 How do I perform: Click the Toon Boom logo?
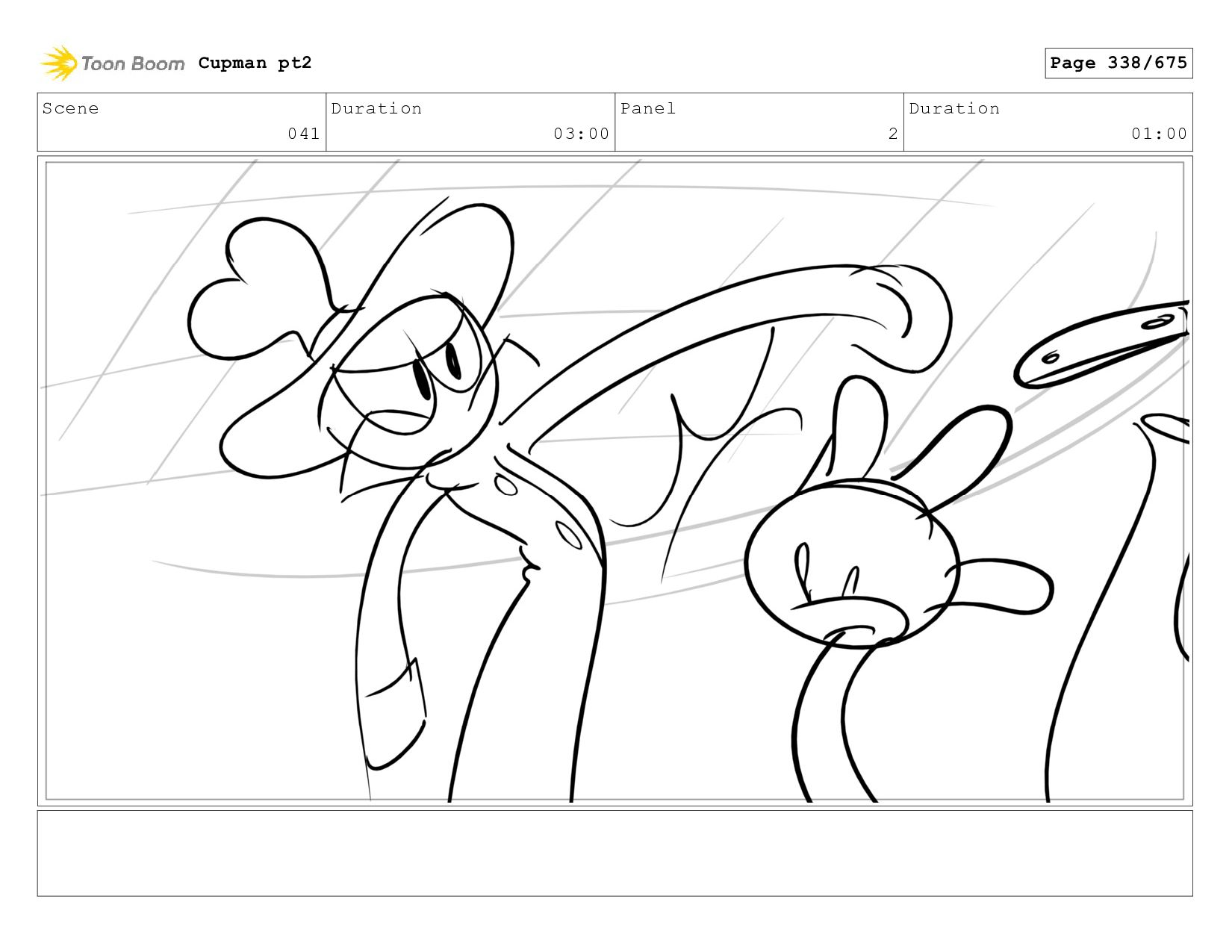(112, 63)
